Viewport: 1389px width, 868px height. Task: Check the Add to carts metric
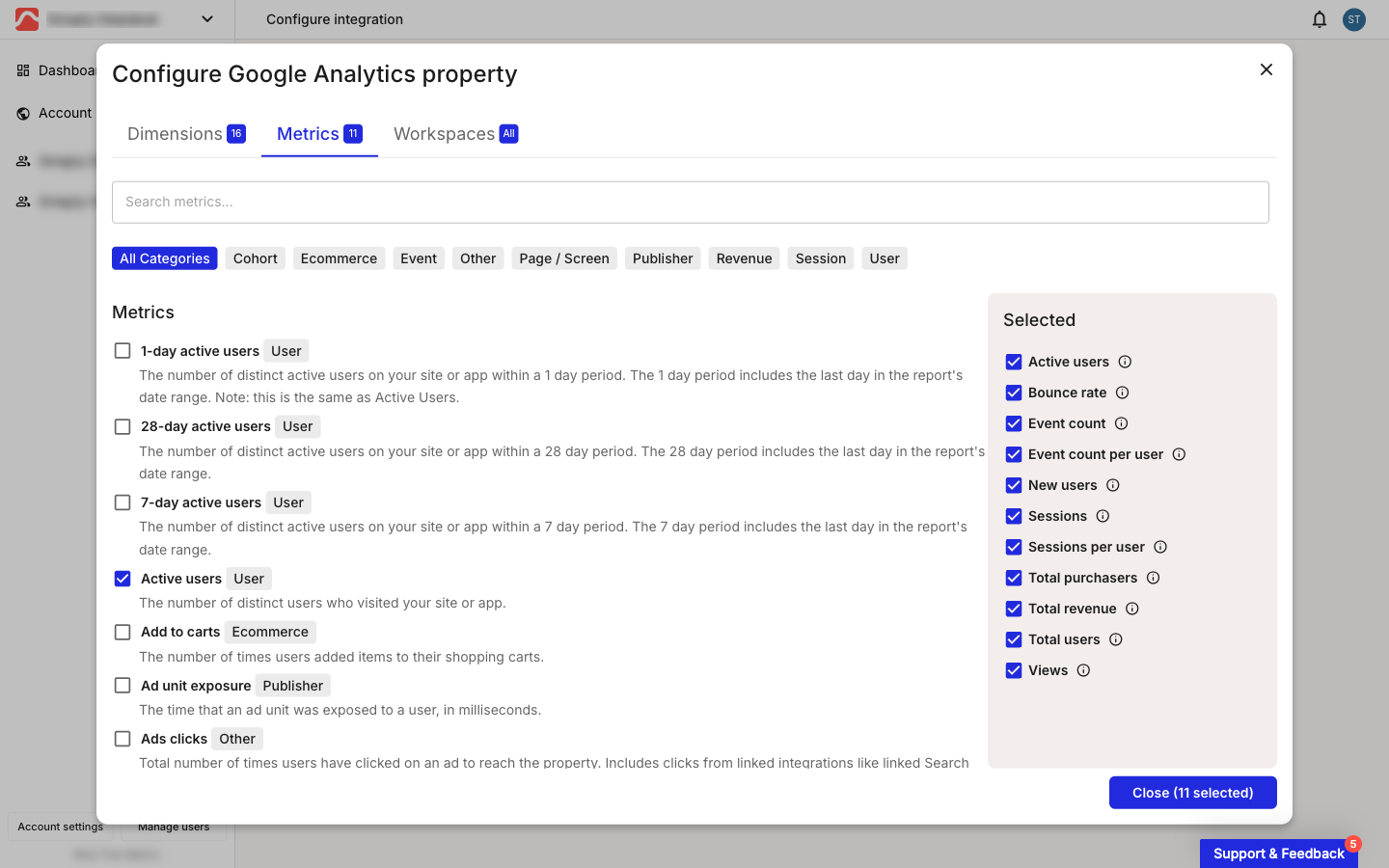[123, 632]
